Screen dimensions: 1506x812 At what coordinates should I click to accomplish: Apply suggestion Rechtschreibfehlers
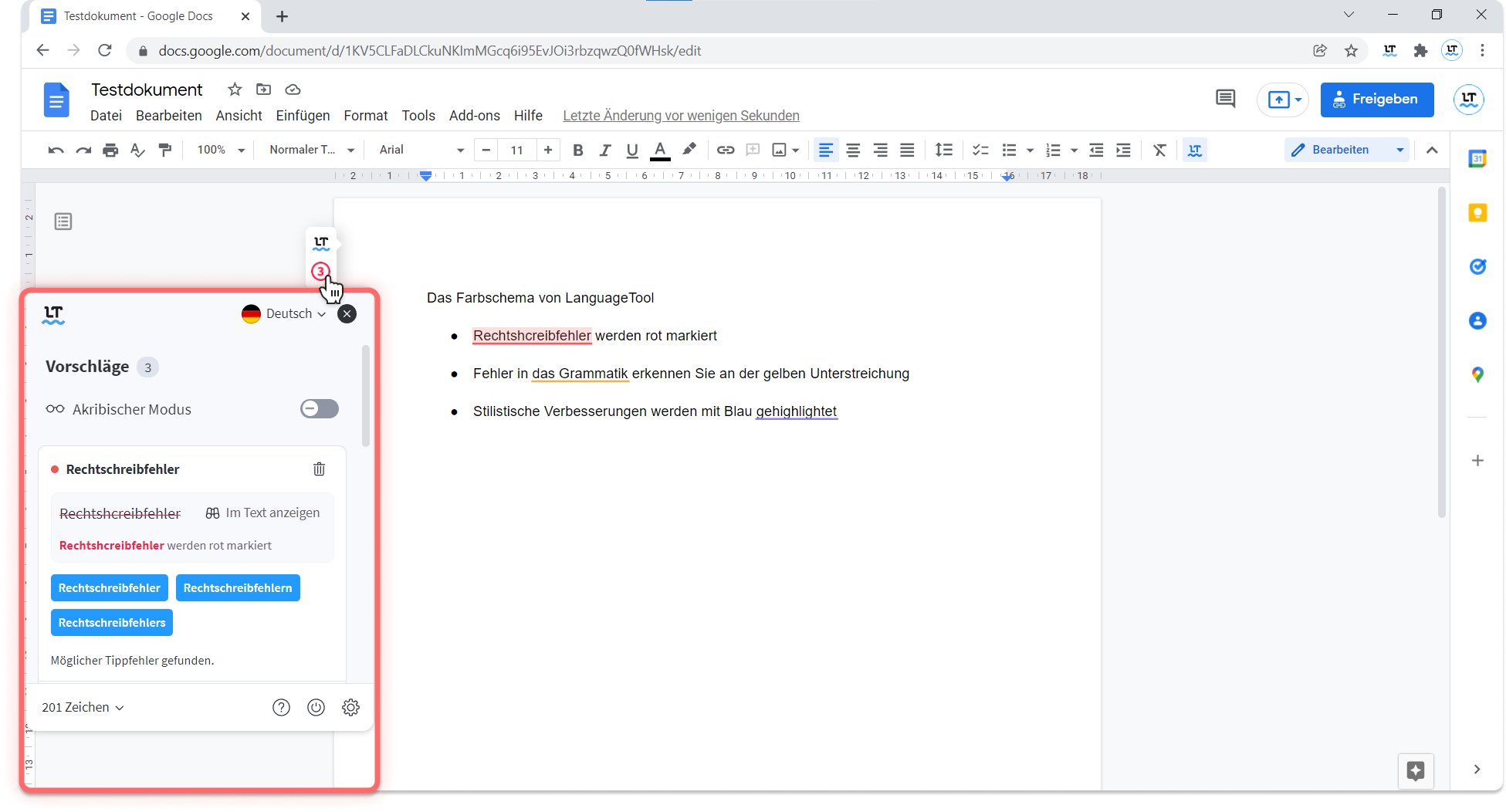[112, 623]
